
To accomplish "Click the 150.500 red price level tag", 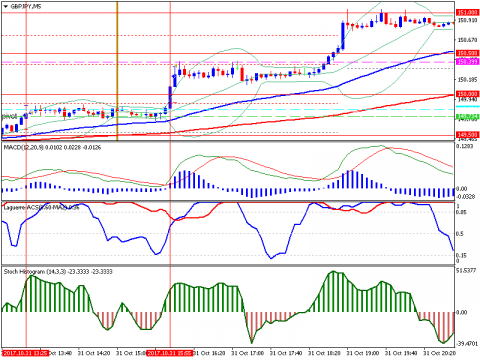I will click(467, 53).
